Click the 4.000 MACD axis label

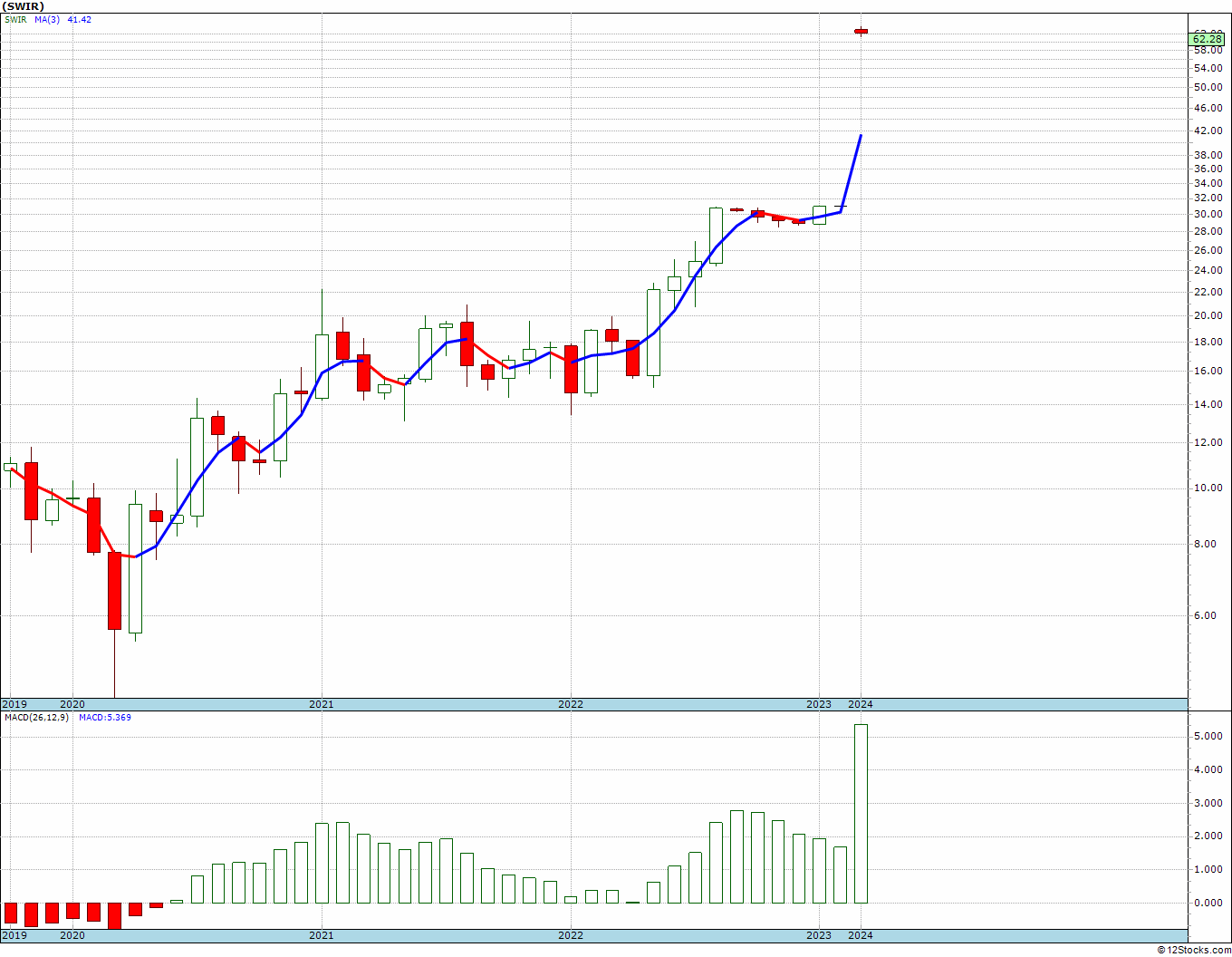[x=1208, y=770]
